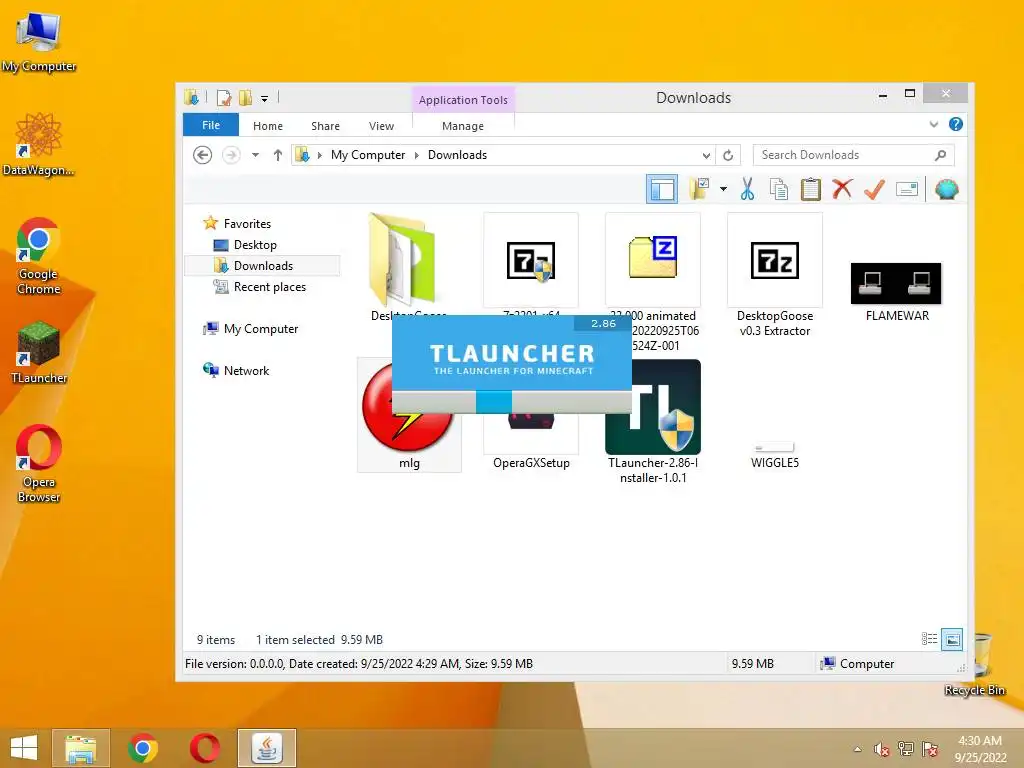
Task: Toggle the preview pane layout button
Action: point(662,189)
